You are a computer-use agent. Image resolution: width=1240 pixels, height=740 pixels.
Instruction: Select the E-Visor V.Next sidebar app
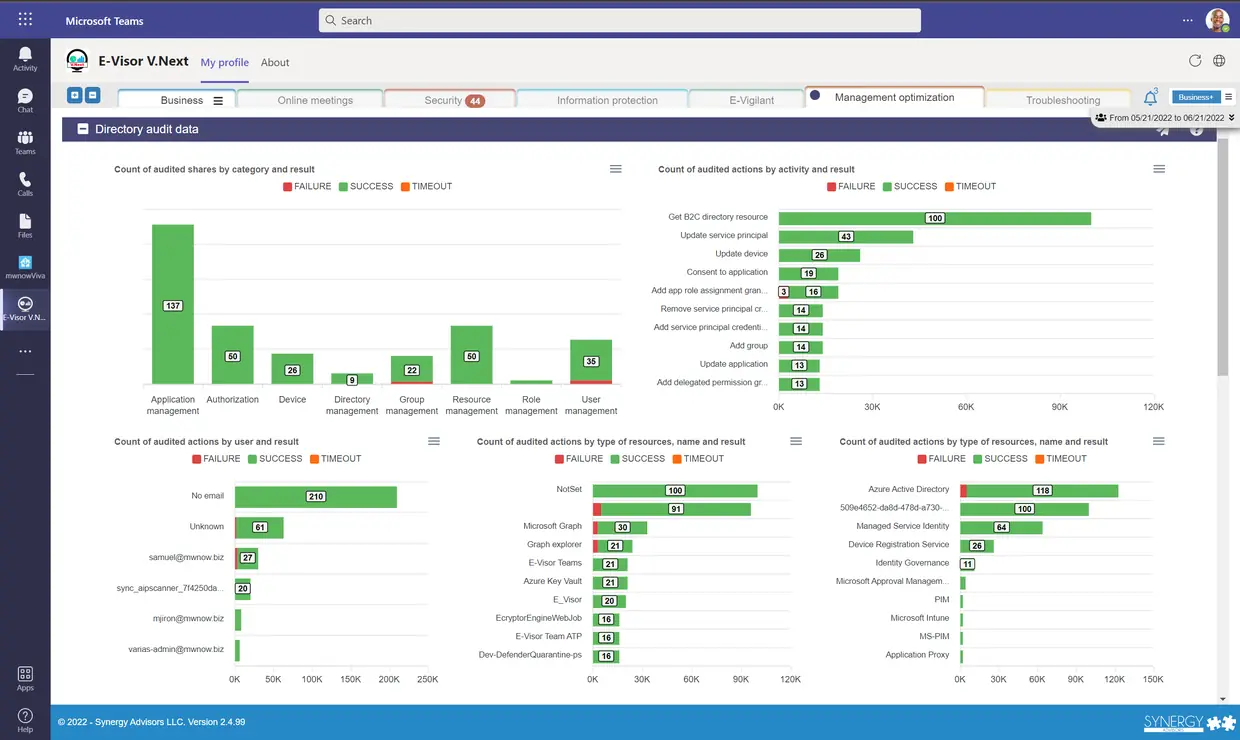(25, 308)
